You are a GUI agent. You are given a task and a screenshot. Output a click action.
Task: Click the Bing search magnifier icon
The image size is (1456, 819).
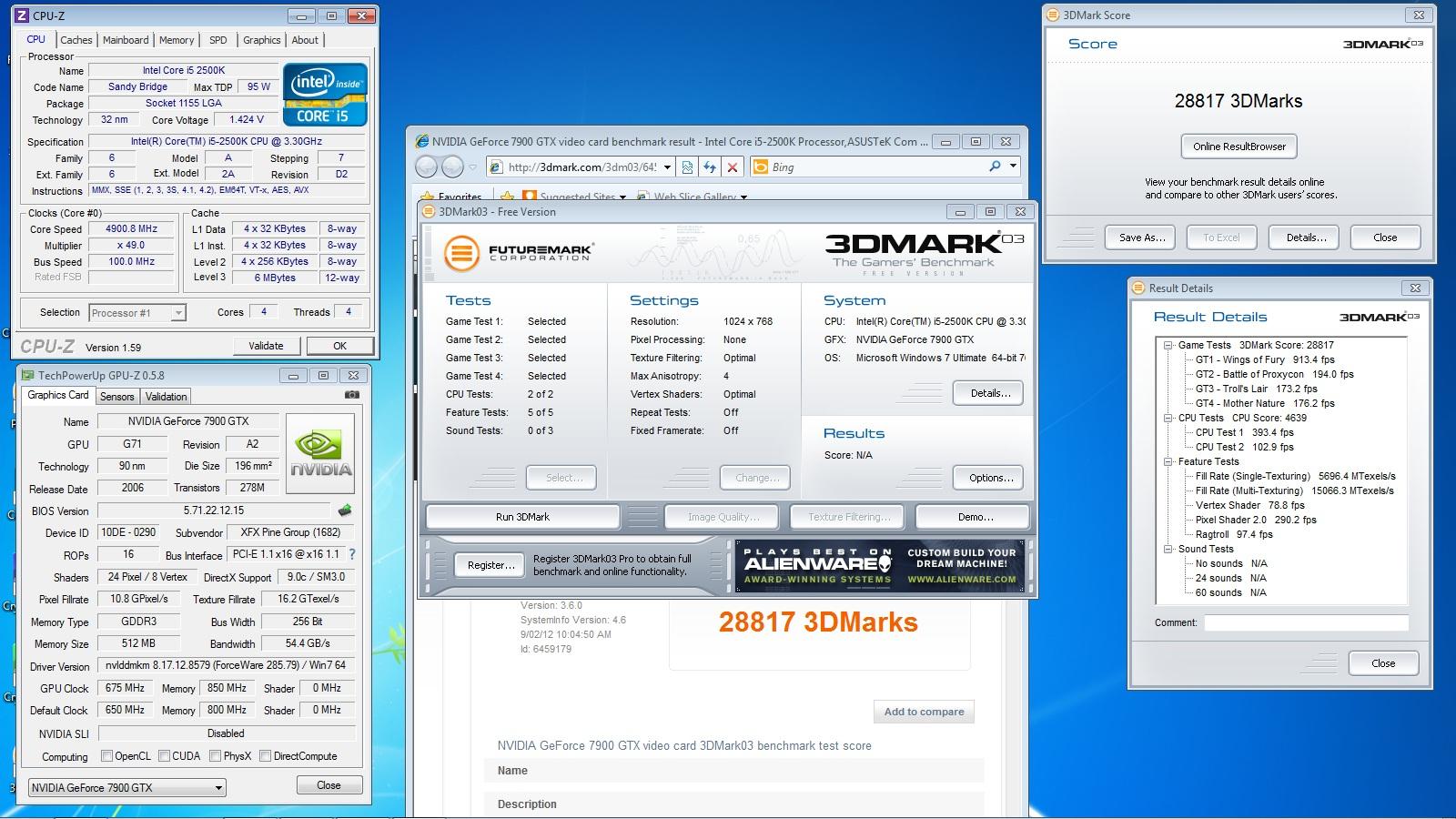coord(995,167)
